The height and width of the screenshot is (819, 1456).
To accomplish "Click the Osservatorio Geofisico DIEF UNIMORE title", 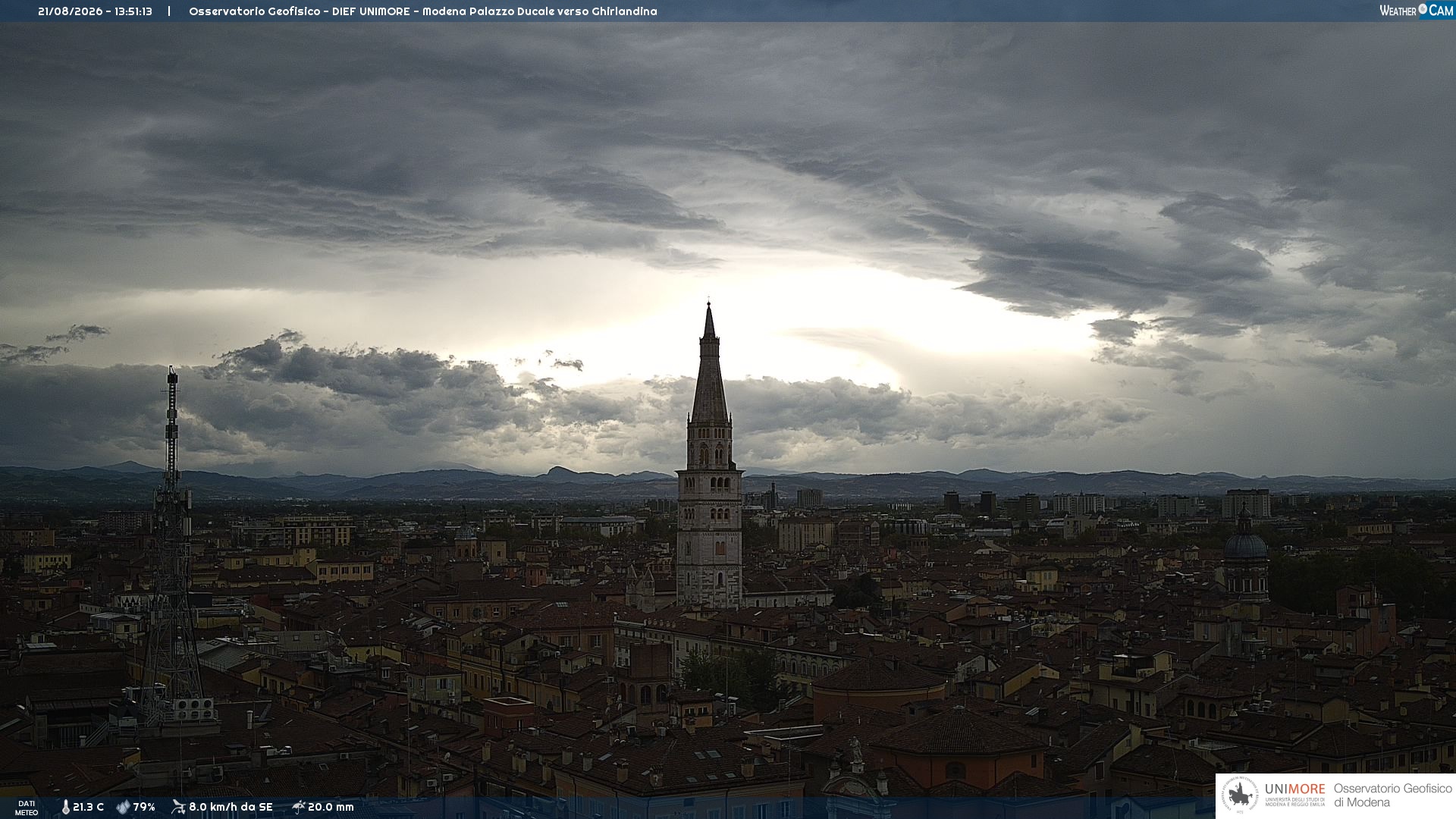I will coord(422,11).
